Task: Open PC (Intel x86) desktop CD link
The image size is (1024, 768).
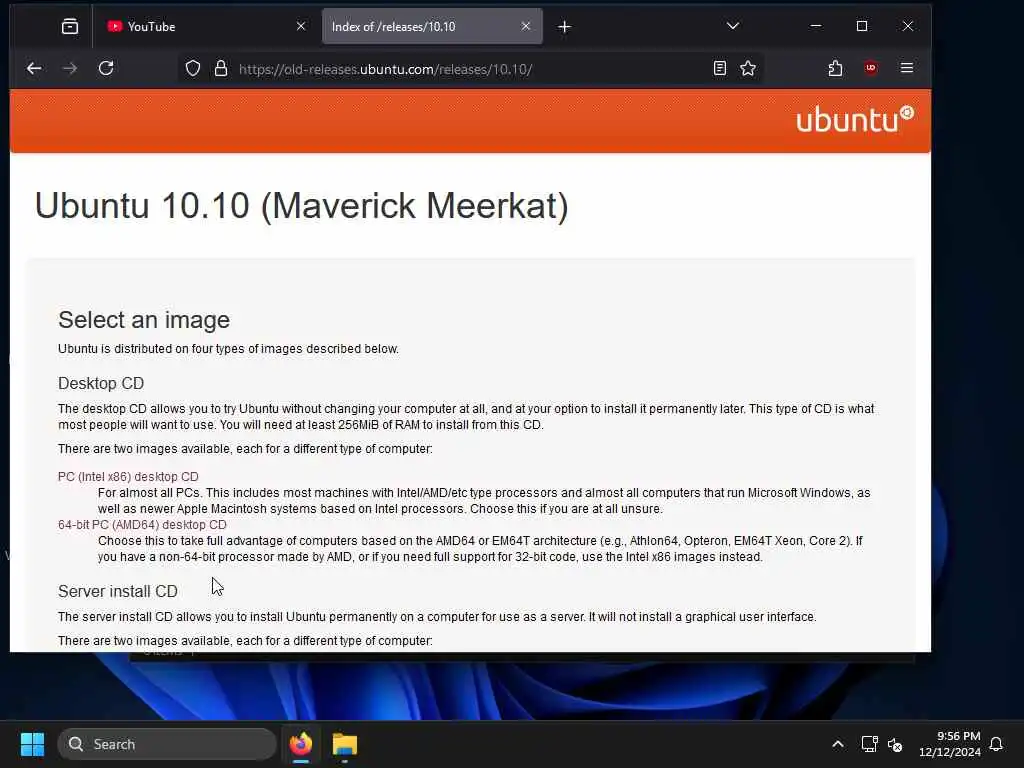Action: click(x=128, y=477)
